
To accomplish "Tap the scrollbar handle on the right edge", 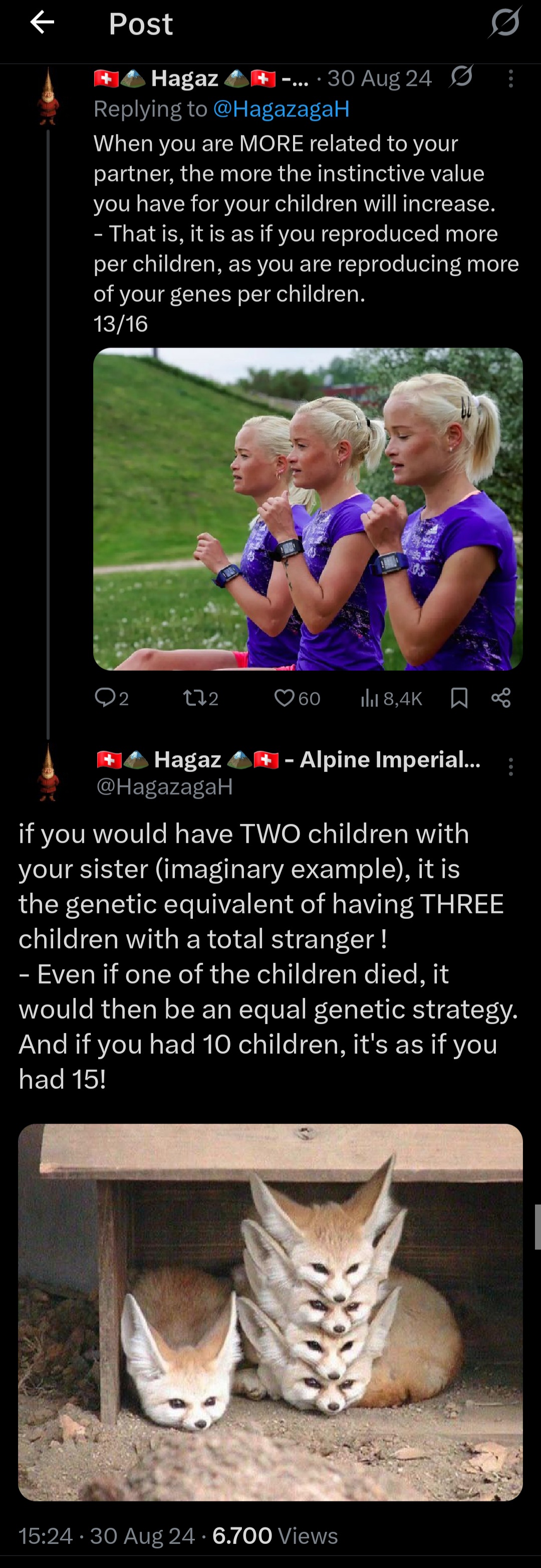I will click(x=537, y=1227).
